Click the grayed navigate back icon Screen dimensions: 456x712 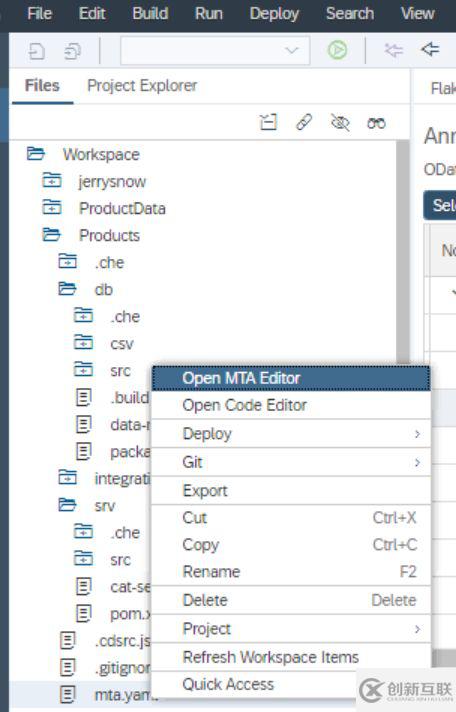click(x=394, y=50)
